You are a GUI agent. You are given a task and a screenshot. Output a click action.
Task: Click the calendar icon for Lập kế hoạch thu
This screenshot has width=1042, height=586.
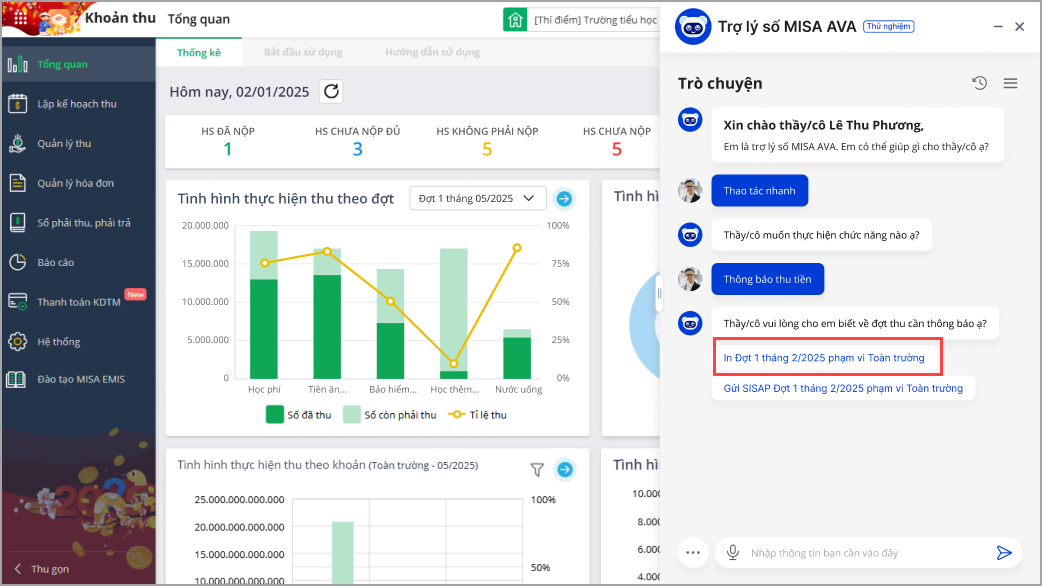pyautogui.click(x=17, y=104)
